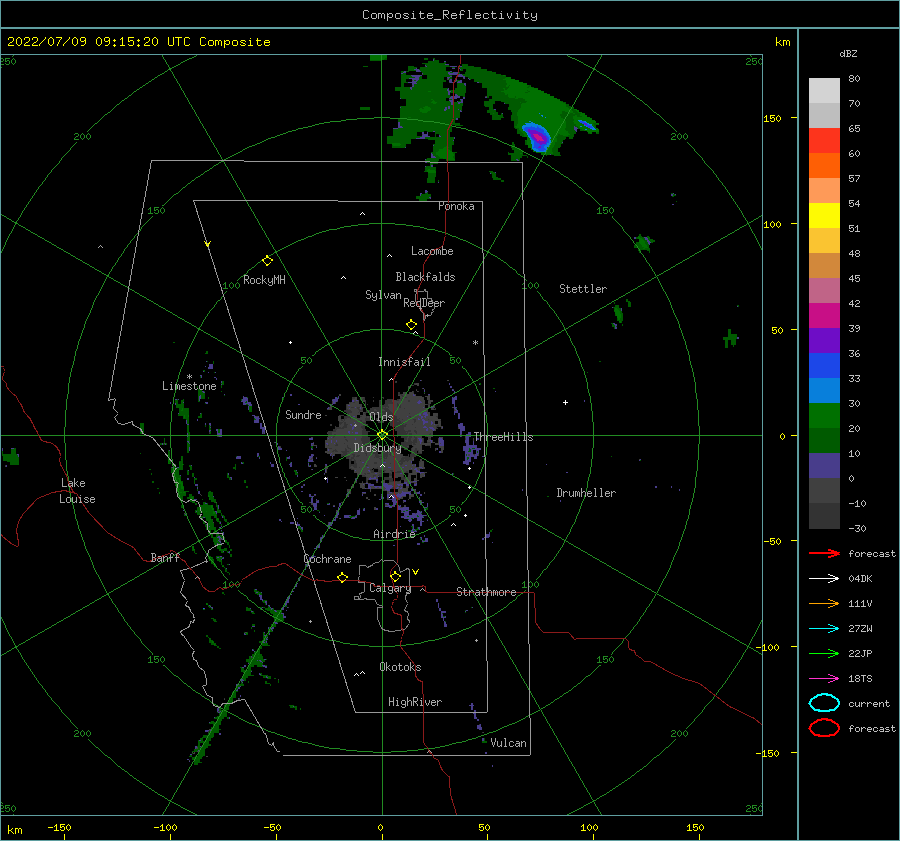
Task: Click the red 'forecast' ellipse symbol
Action: tap(824, 728)
